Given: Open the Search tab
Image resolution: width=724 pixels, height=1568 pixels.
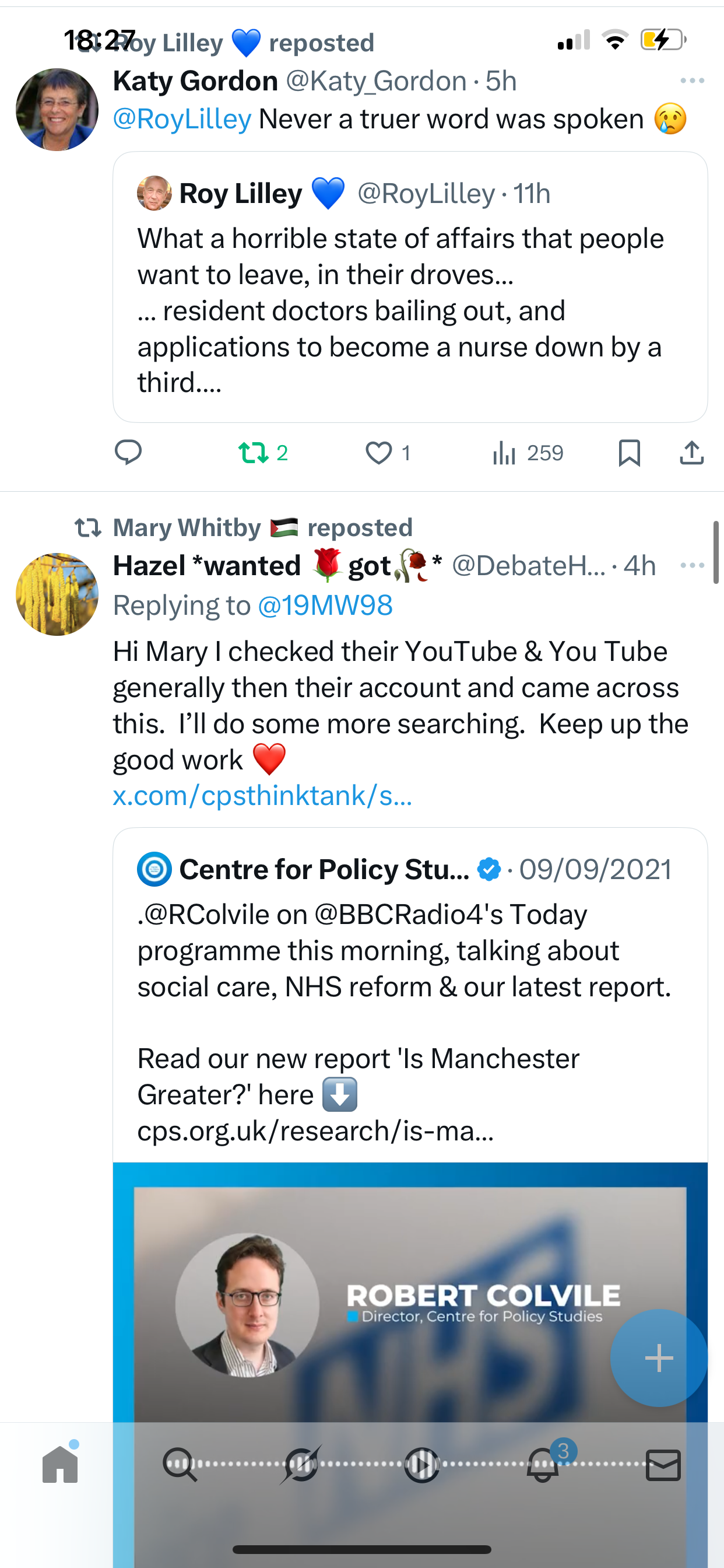Looking at the screenshot, I should tap(180, 1465).
